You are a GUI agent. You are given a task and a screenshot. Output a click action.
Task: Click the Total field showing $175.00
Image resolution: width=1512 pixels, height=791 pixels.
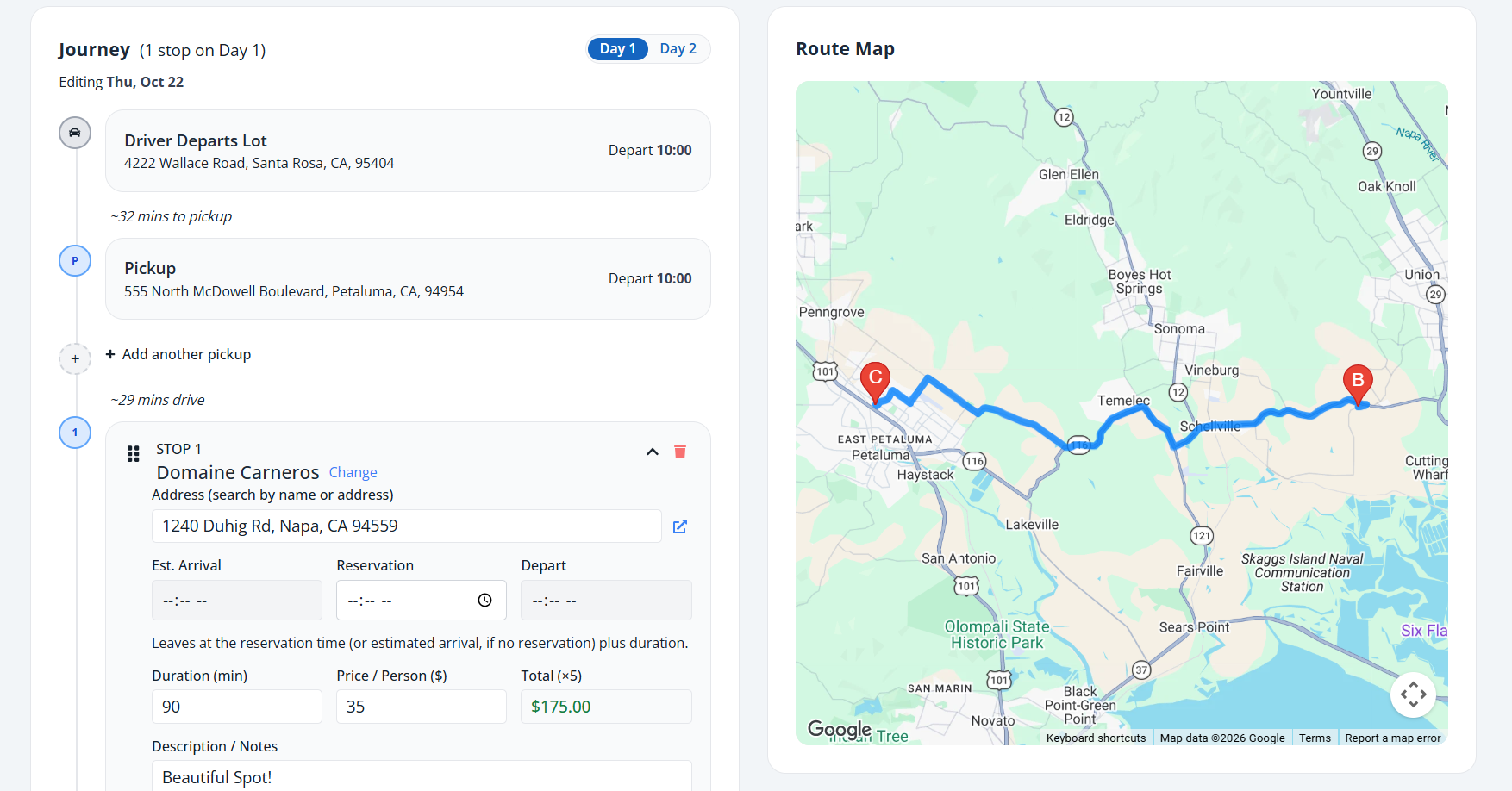pos(606,707)
